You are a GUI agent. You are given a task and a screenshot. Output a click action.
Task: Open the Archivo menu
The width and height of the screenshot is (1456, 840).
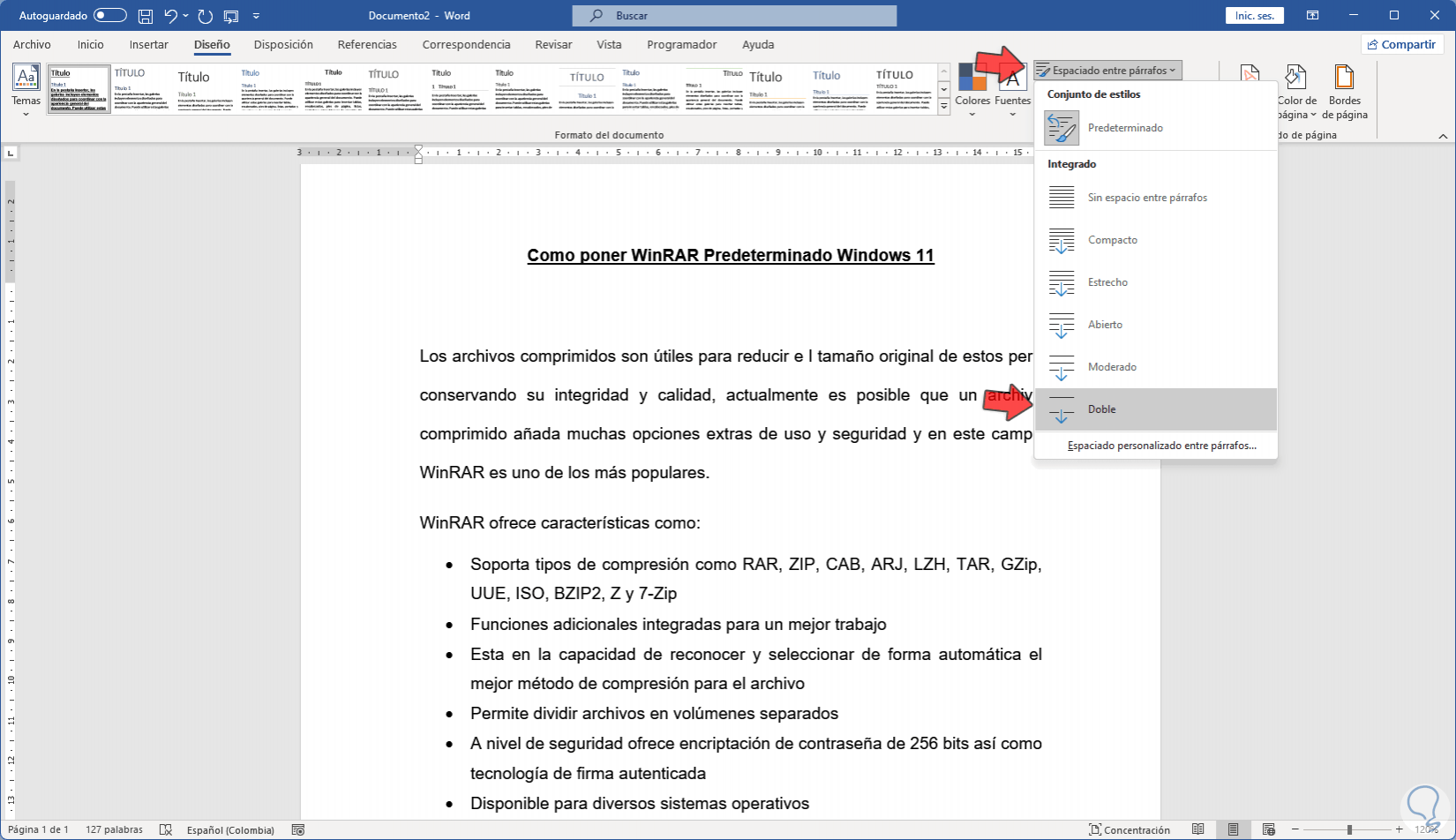pyautogui.click(x=32, y=44)
